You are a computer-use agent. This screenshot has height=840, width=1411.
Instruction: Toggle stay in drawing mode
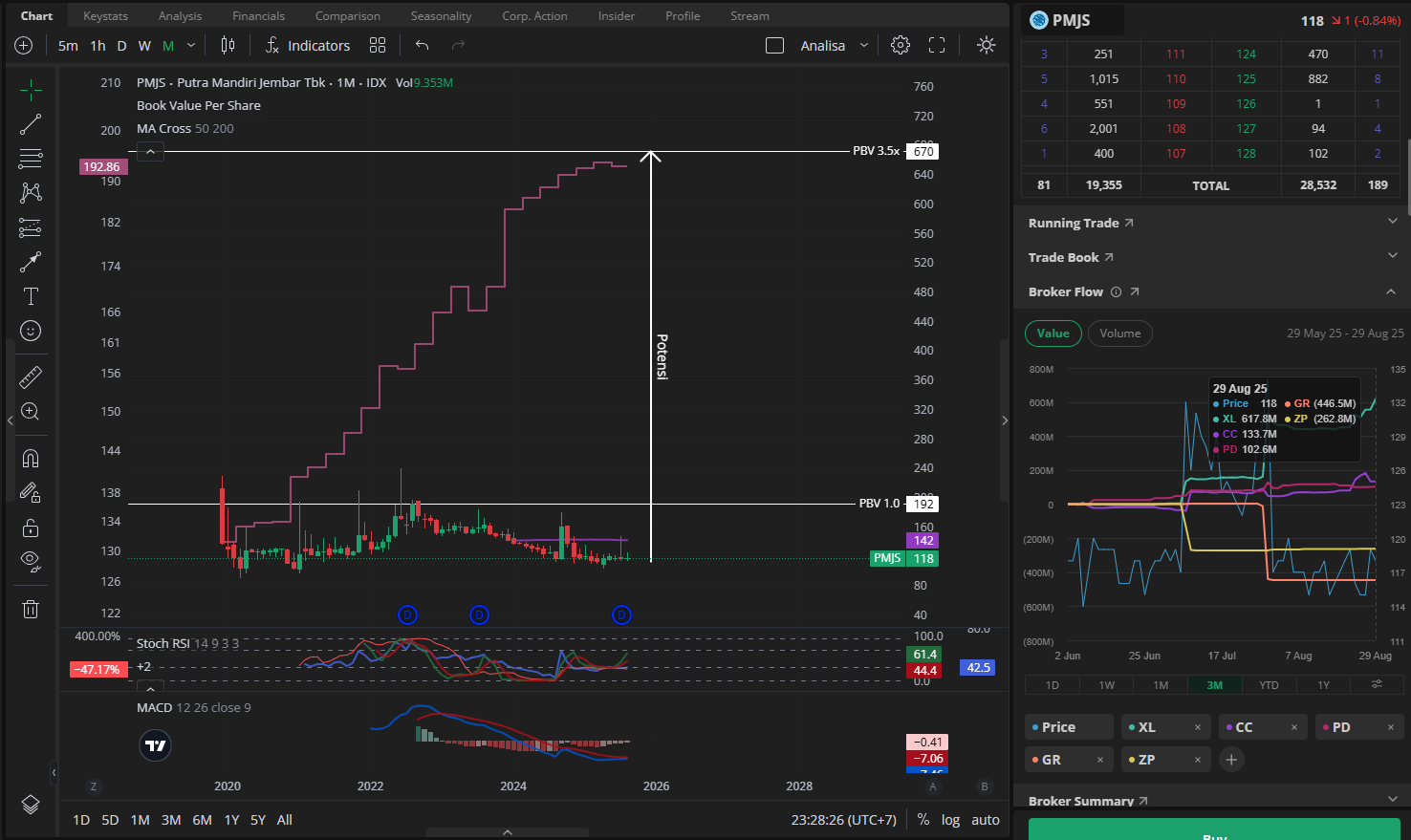pyautogui.click(x=31, y=492)
